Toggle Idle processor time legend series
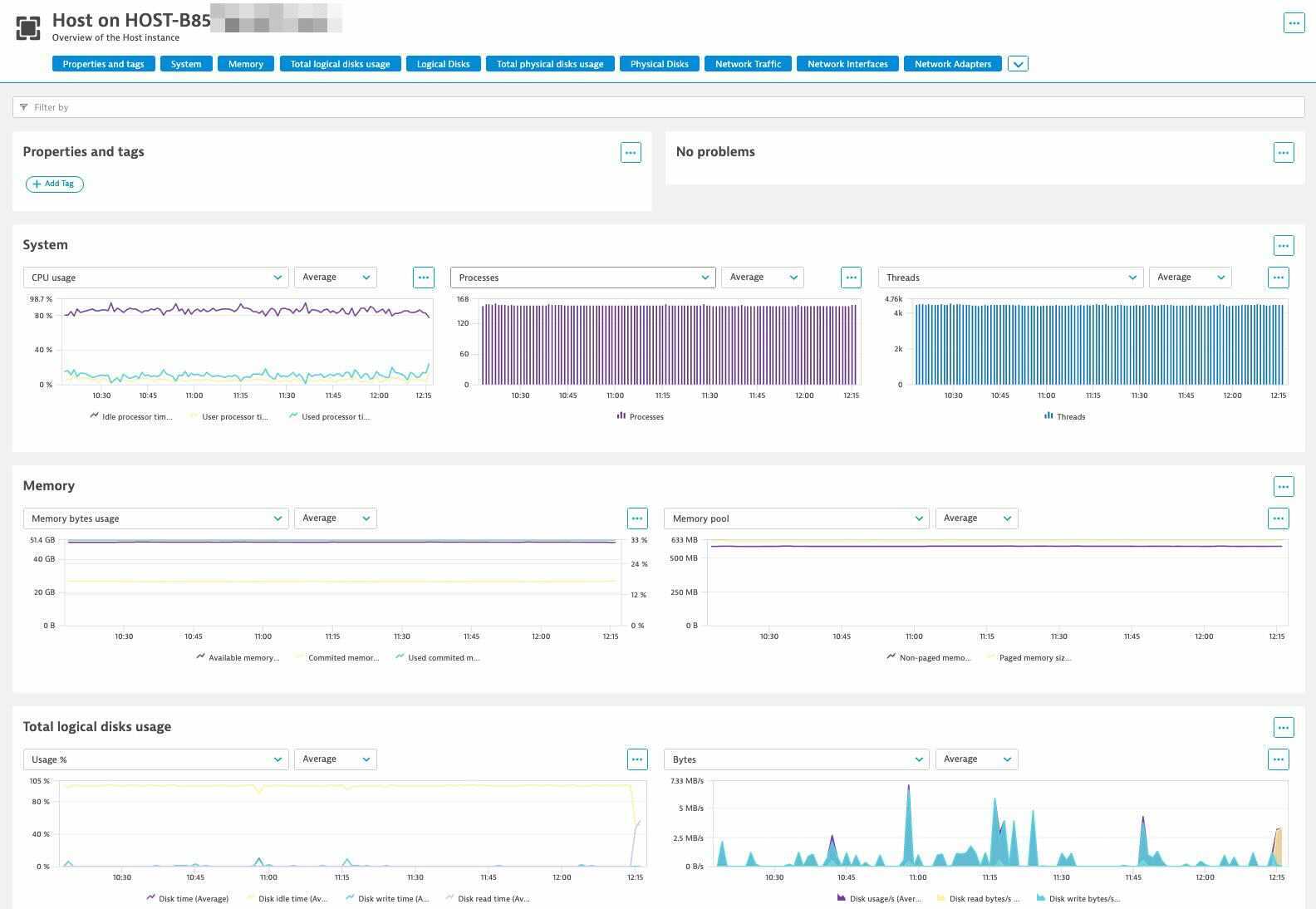The width and height of the screenshot is (1316, 909). click(x=131, y=417)
